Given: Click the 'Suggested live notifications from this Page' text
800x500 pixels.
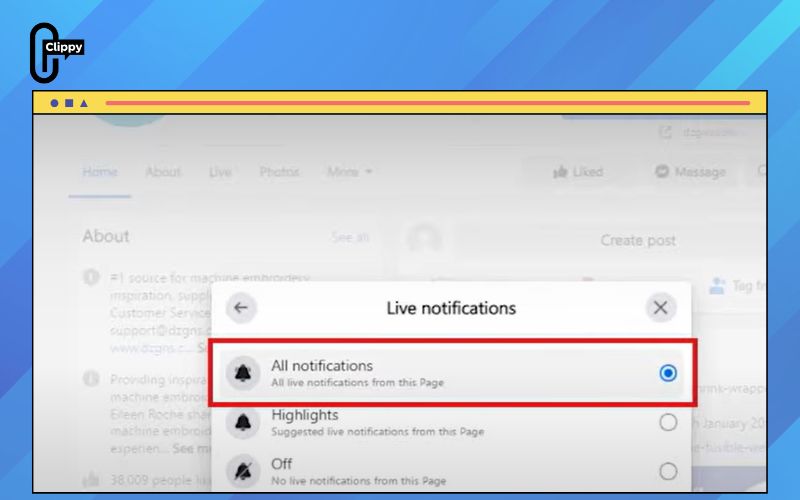Looking at the screenshot, I should tap(377, 432).
